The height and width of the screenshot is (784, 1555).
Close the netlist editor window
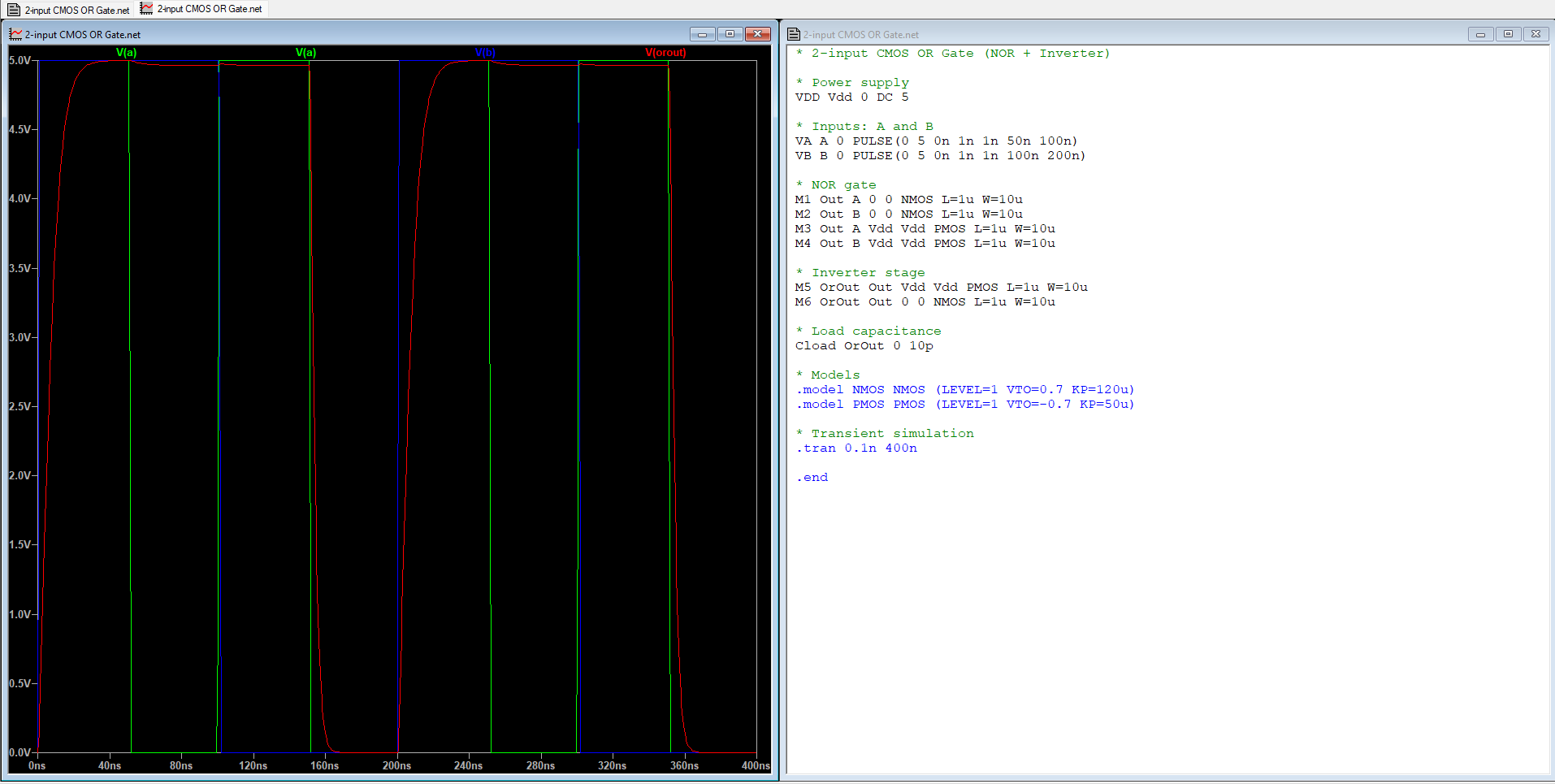coord(1536,34)
